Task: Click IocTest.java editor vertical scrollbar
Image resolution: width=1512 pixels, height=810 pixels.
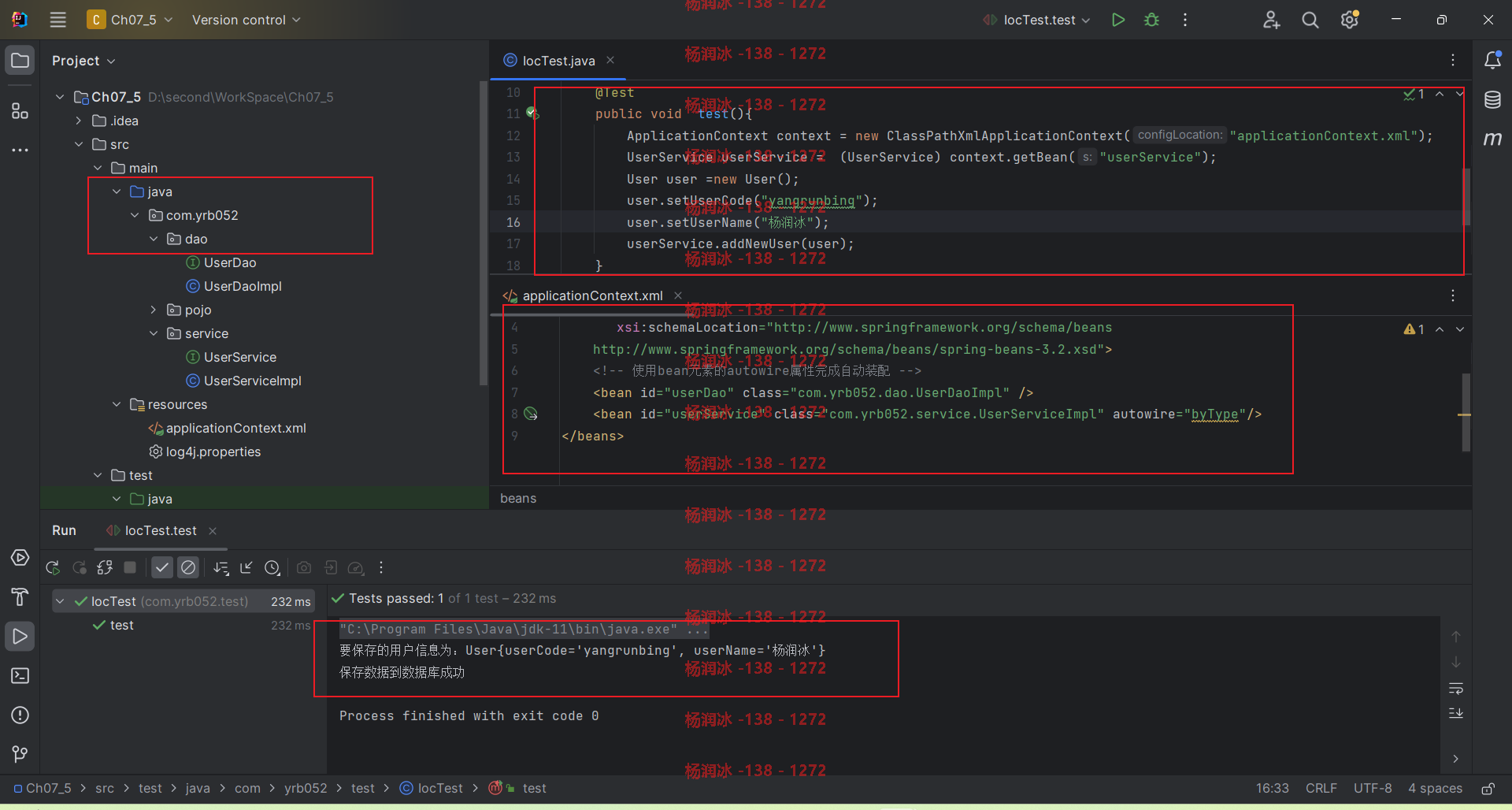Action: (x=1466, y=197)
